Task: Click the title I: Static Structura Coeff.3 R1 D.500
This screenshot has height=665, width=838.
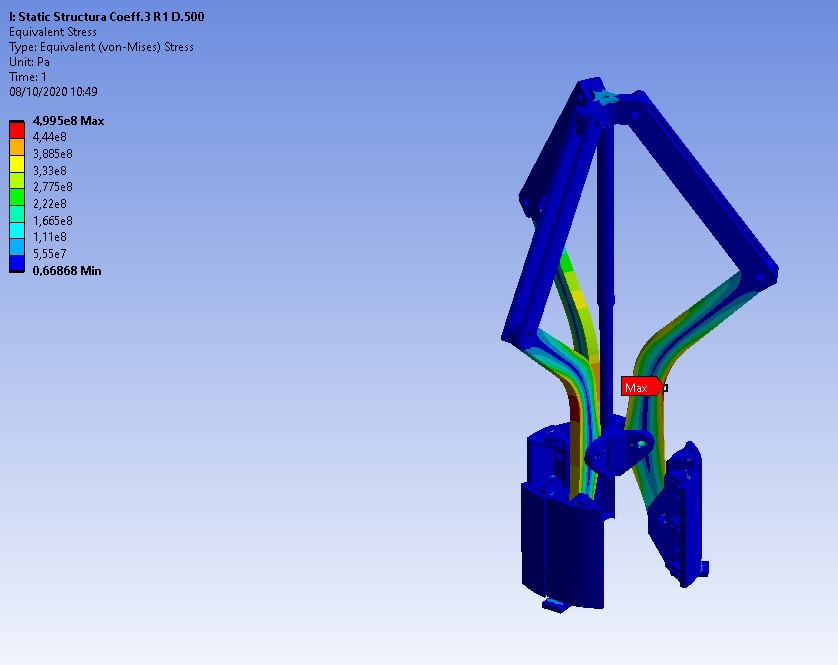Action: [x=107, y=17]
